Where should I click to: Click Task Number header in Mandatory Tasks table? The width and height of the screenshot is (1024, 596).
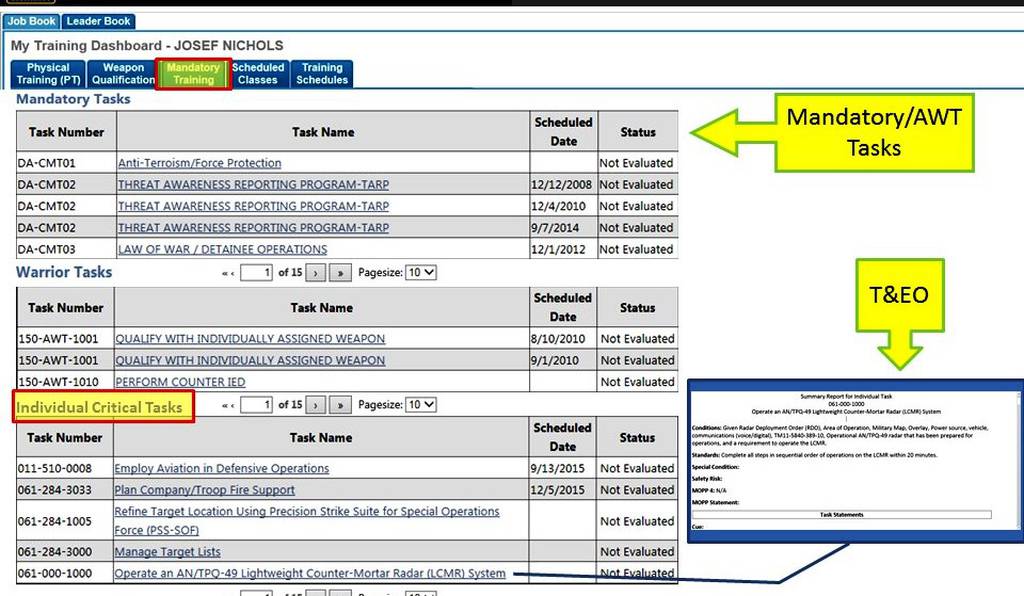66,132
